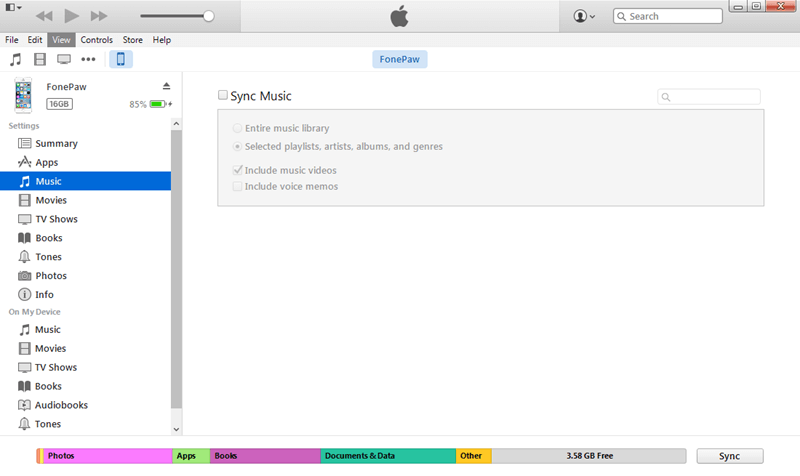Screen dimensions: 800x476
Task: Open the Movies library icon in toolbar
Action: pos(40,59)
